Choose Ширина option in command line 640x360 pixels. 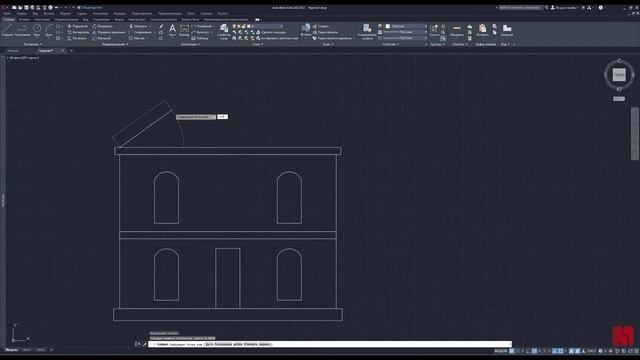(x=264, y=344)
